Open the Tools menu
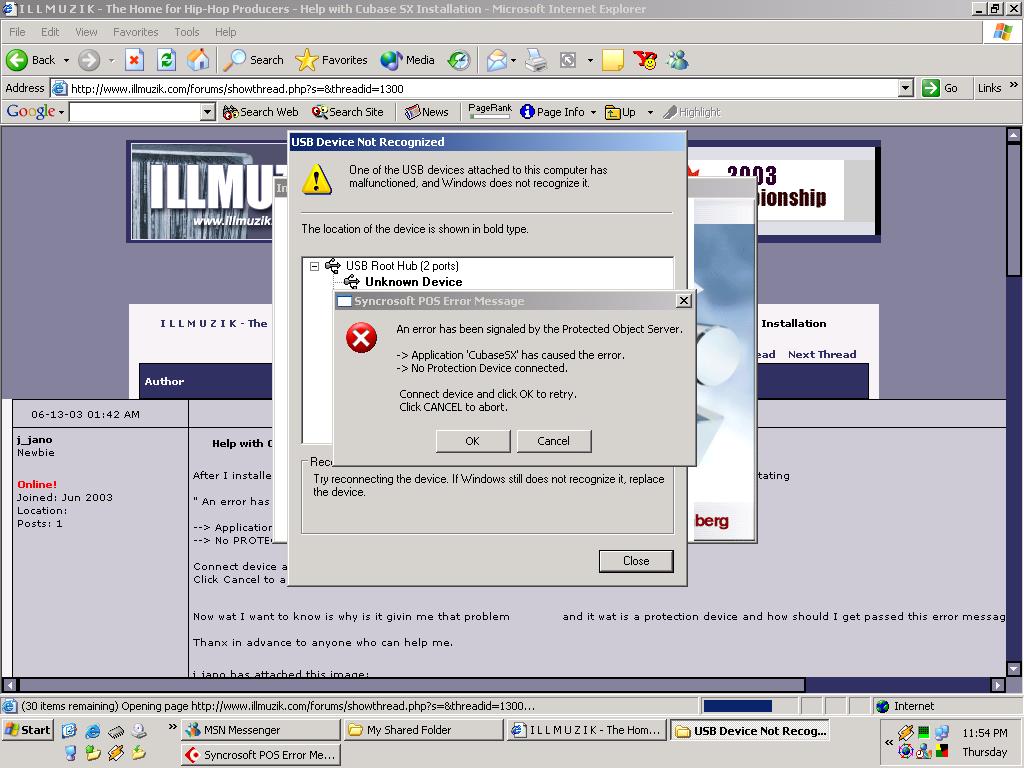Screen dimensions: 1024x768 (x=187, y=32)
